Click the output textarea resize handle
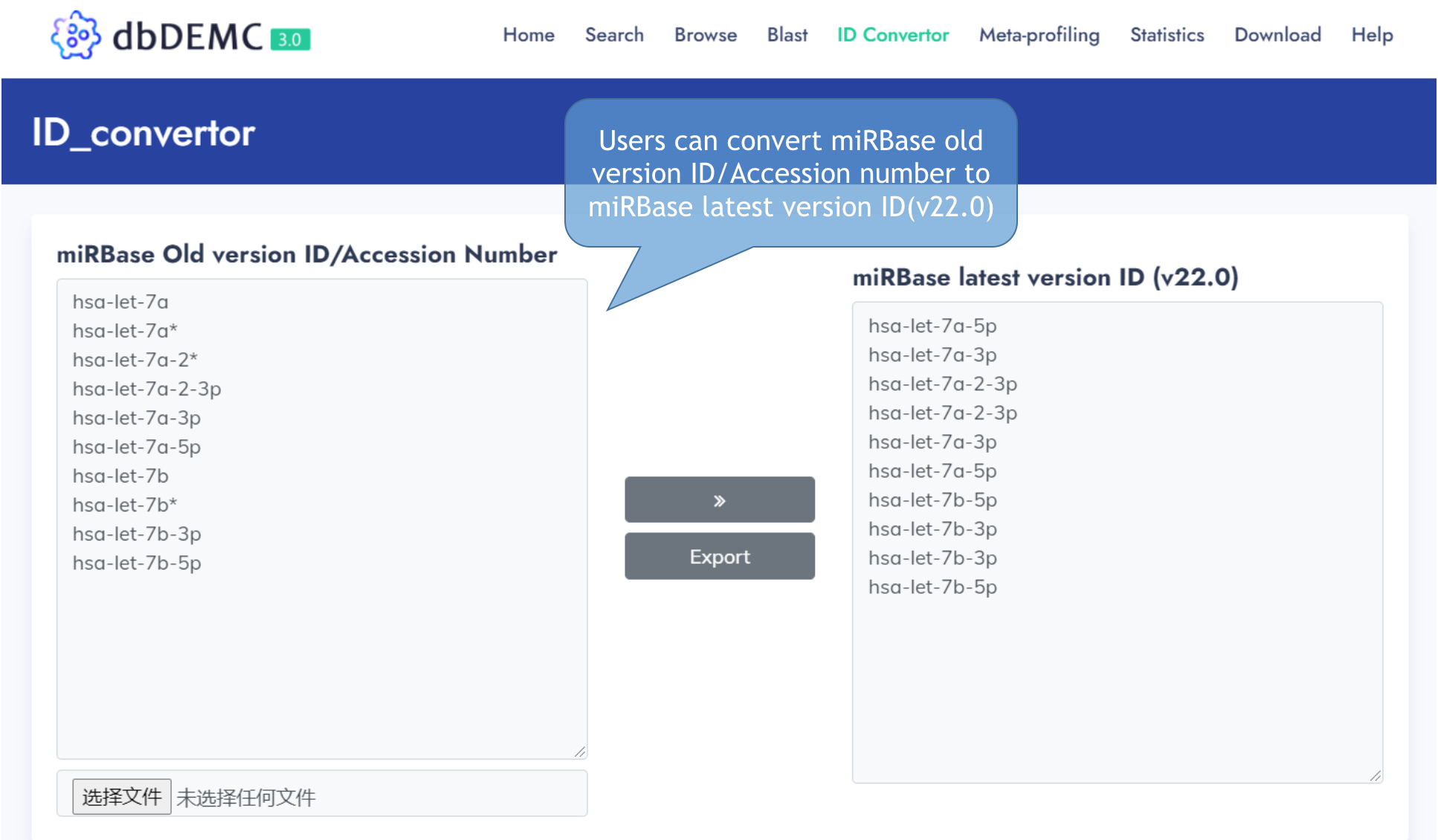This screenshot has height=840, width=1438. [1376, 775]
